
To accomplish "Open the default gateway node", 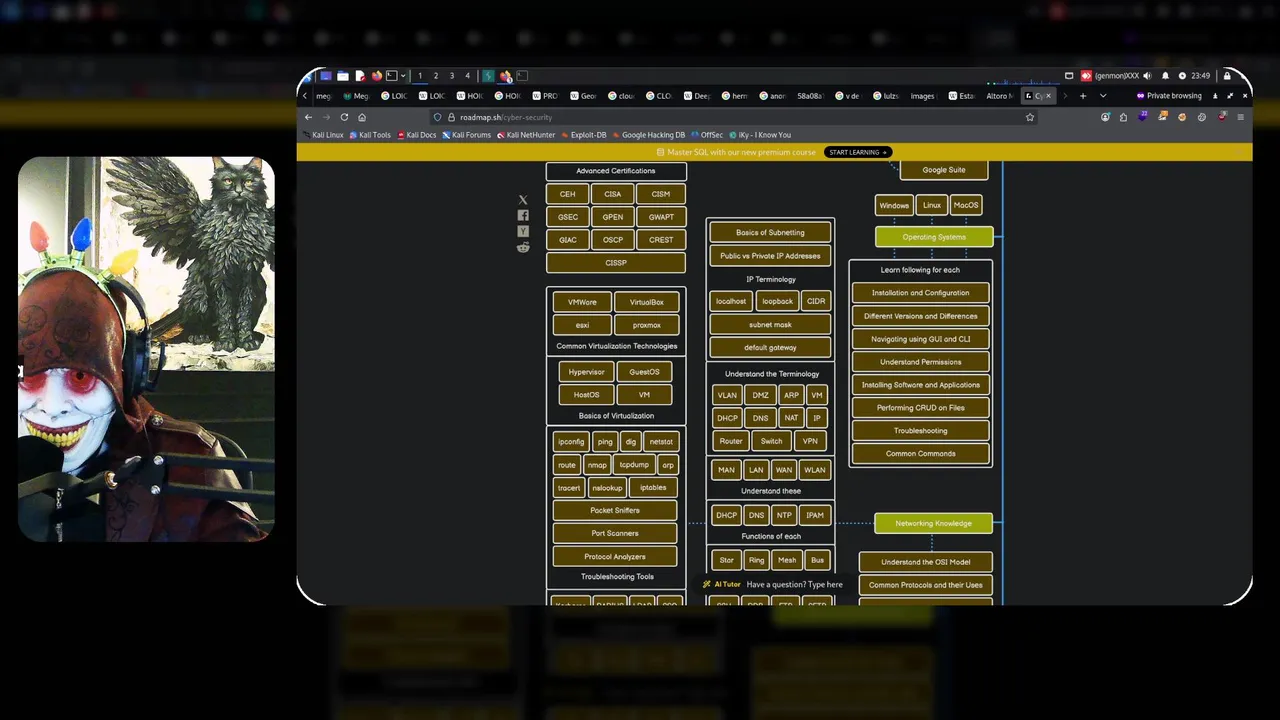I will click(770, 348).
